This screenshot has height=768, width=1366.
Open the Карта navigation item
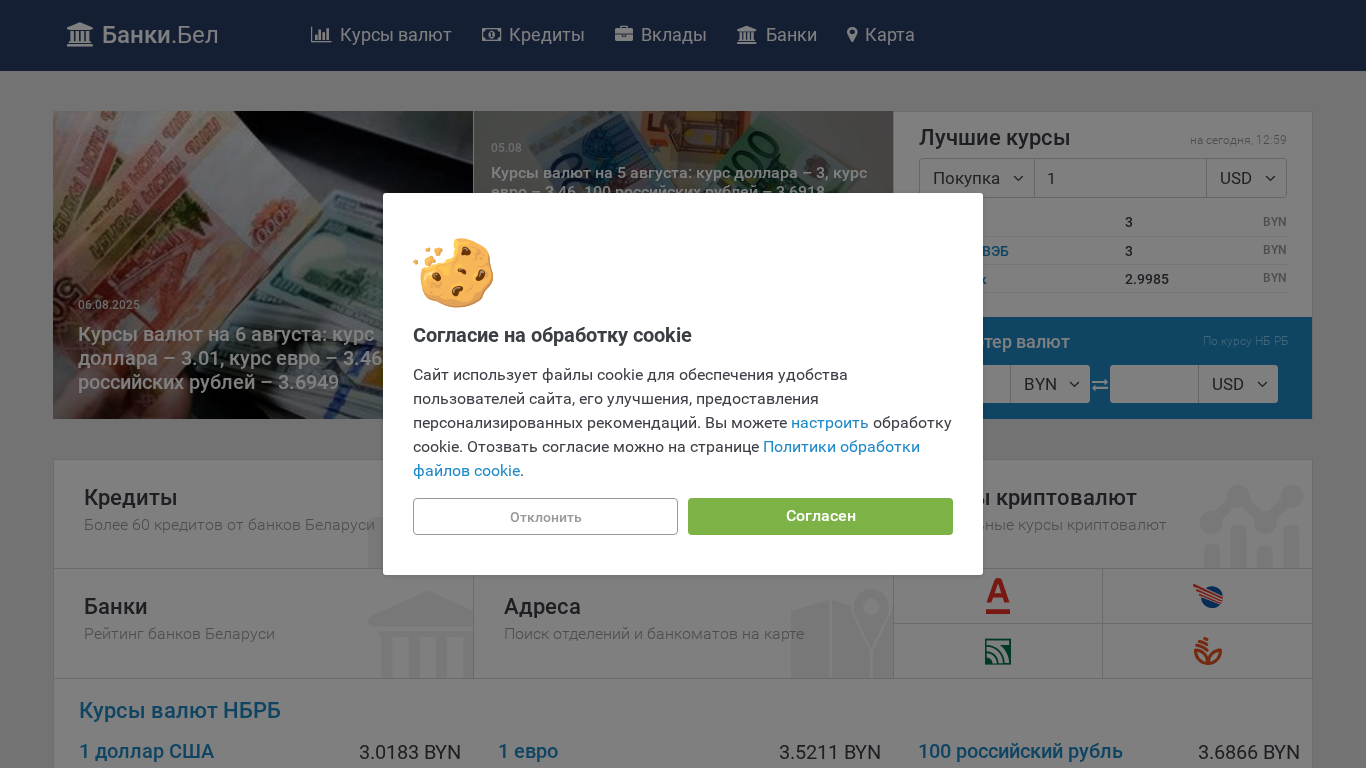(x=880, y=35)
